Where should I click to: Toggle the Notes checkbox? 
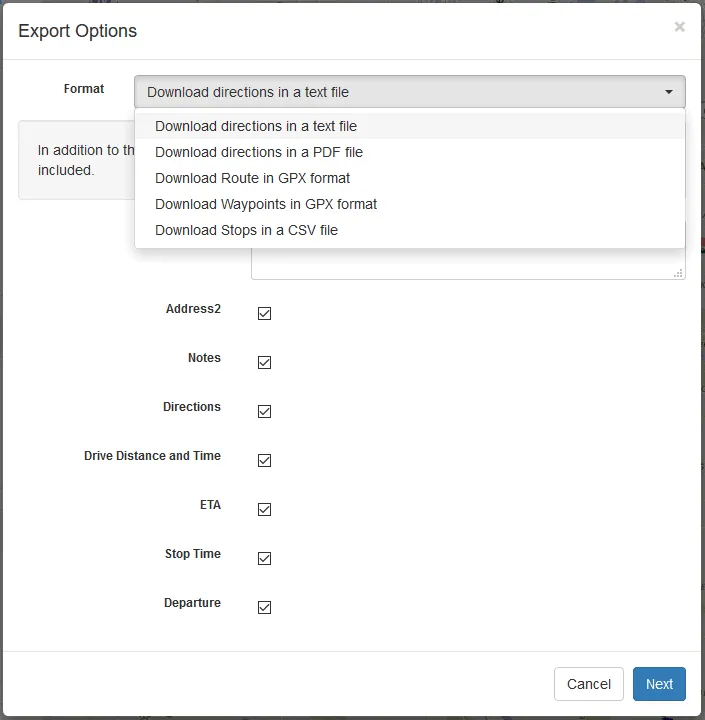[265, 362]
